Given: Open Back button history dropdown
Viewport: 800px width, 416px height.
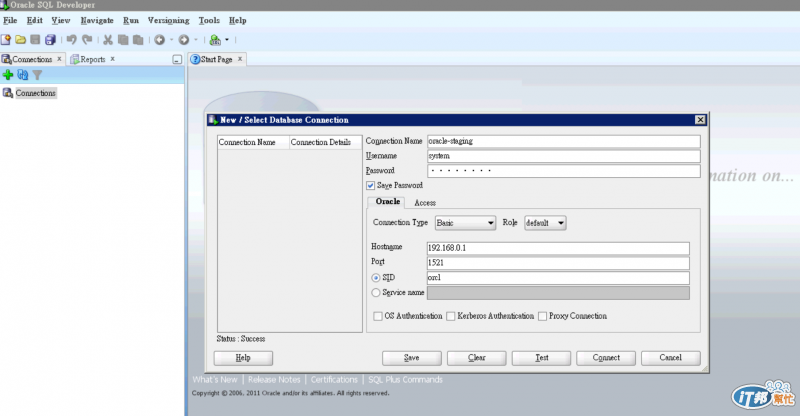Looking at the screenshot, I should (x=171, y=40).
